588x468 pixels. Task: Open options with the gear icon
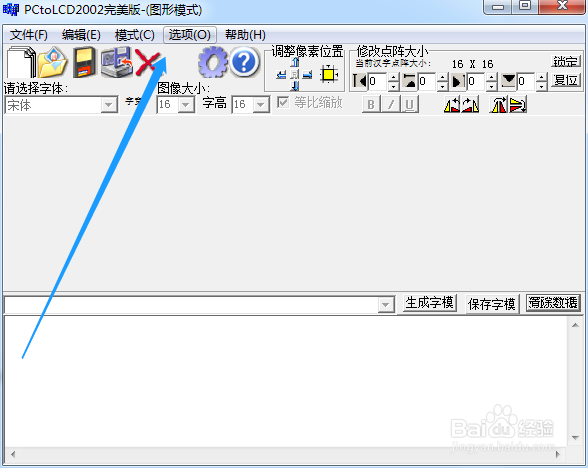pyautogui.click(x=213, y=62)
